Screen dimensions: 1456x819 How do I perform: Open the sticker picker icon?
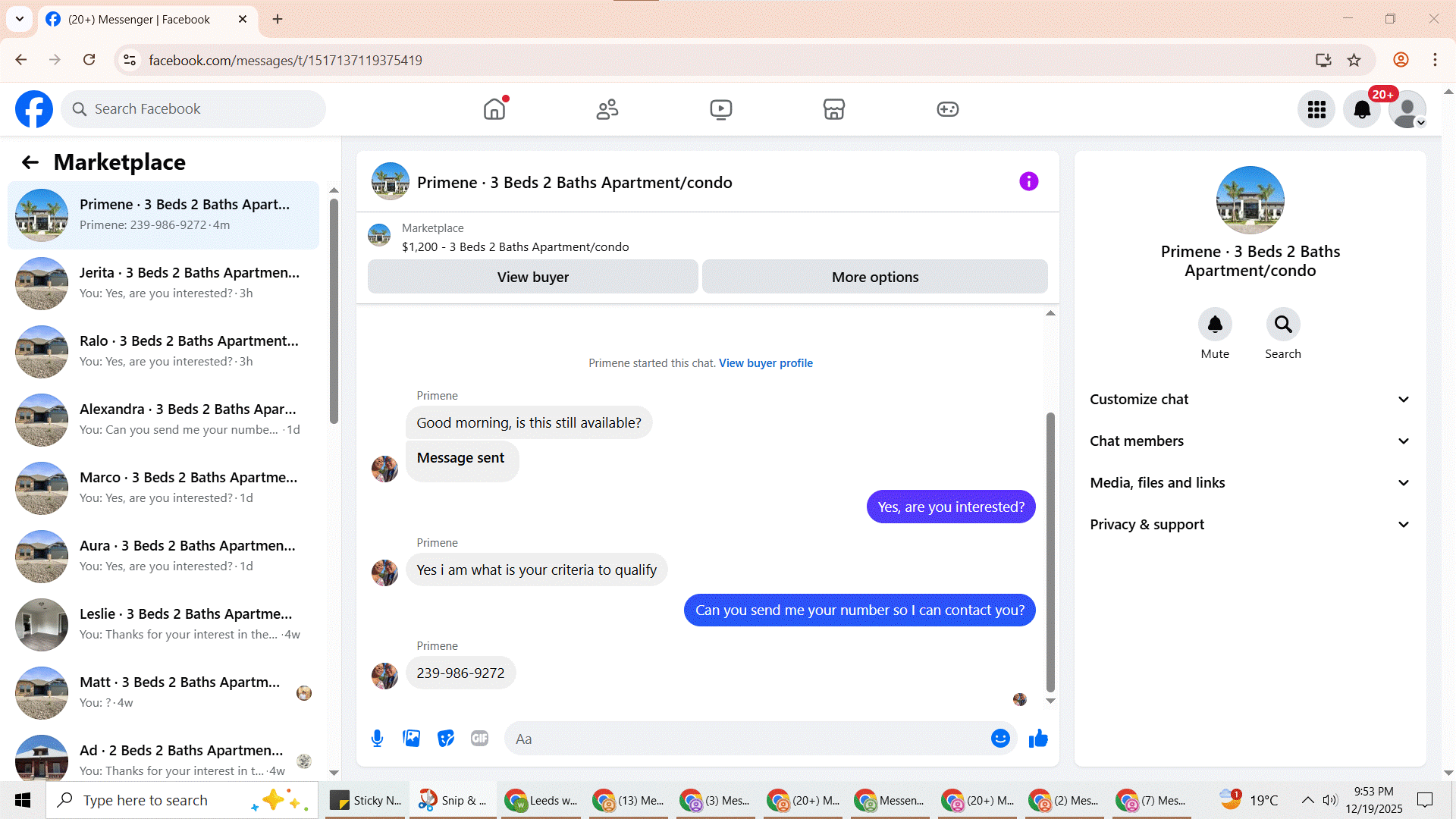[446, 739]
